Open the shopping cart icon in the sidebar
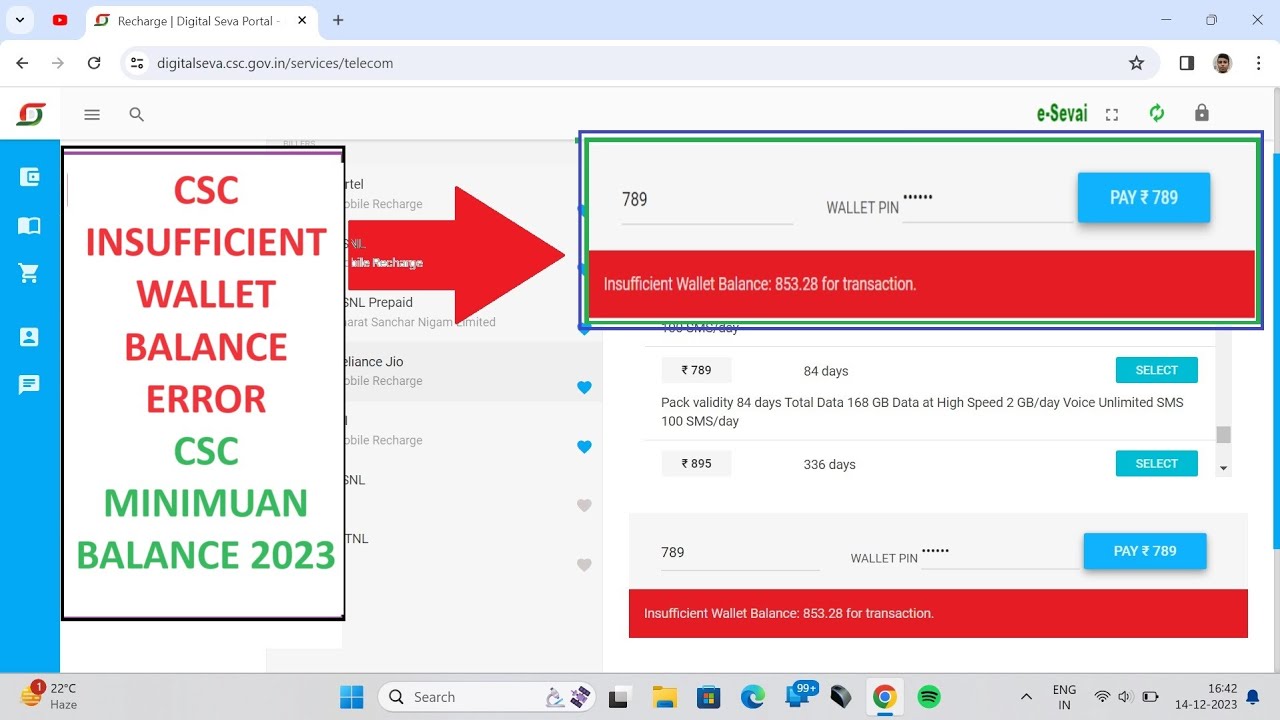The width and height of the screenshot is (1280, 720). [x=30, y=275]
